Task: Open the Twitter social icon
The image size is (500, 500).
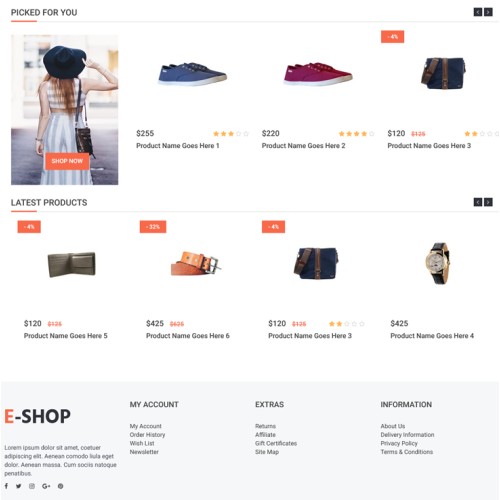Action: 19,486
